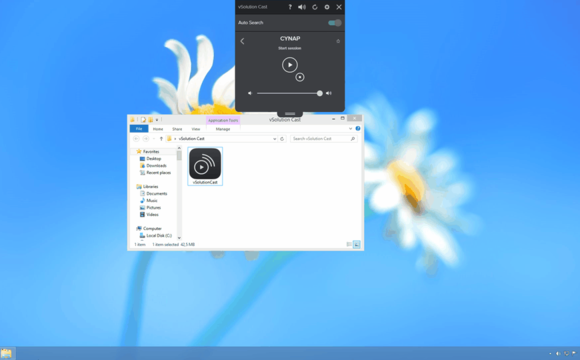Open the Manage ribbon tab

(223, 129)
